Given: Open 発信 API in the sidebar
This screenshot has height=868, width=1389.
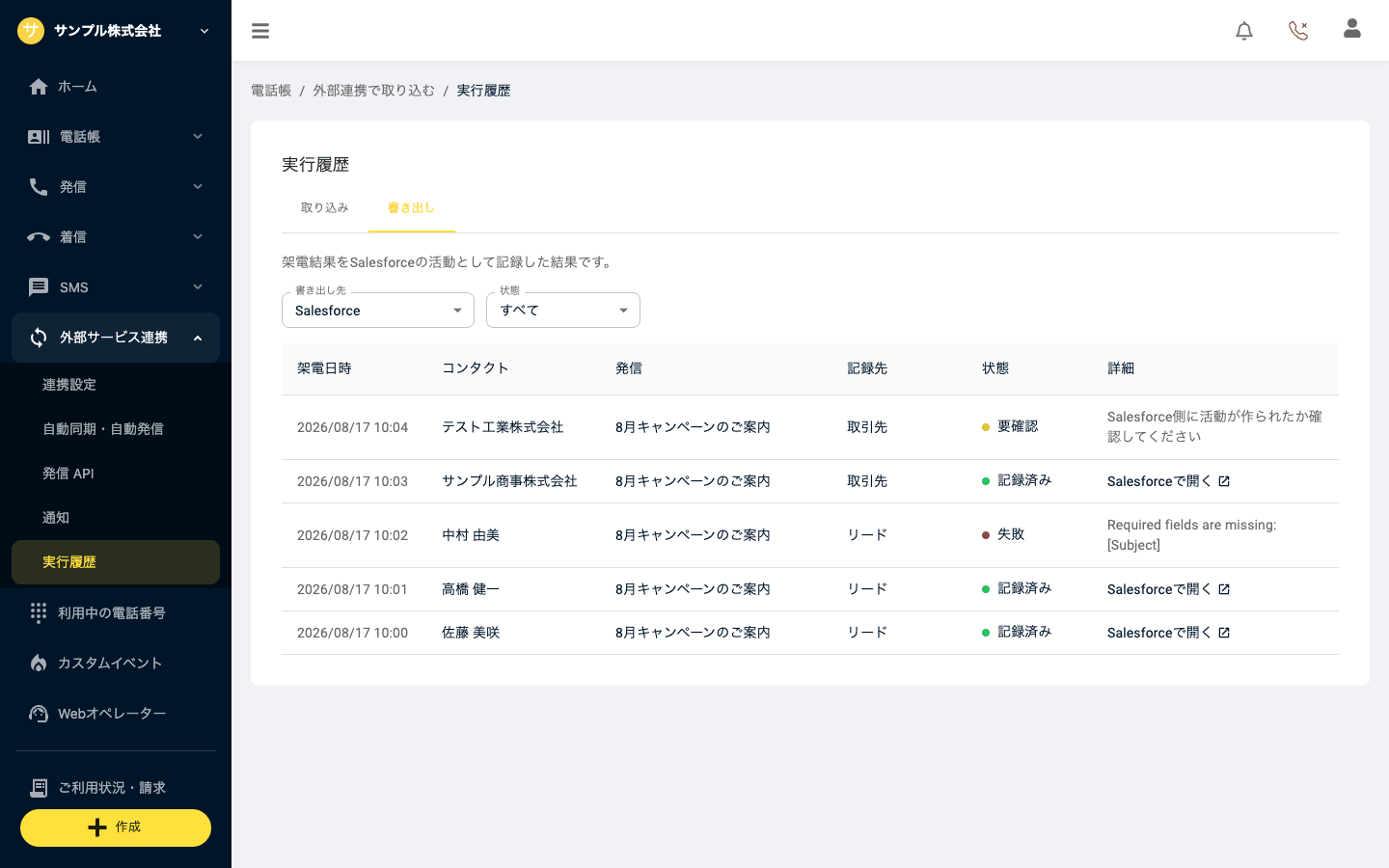Looking at the screenshot, I should pos(116,474).
